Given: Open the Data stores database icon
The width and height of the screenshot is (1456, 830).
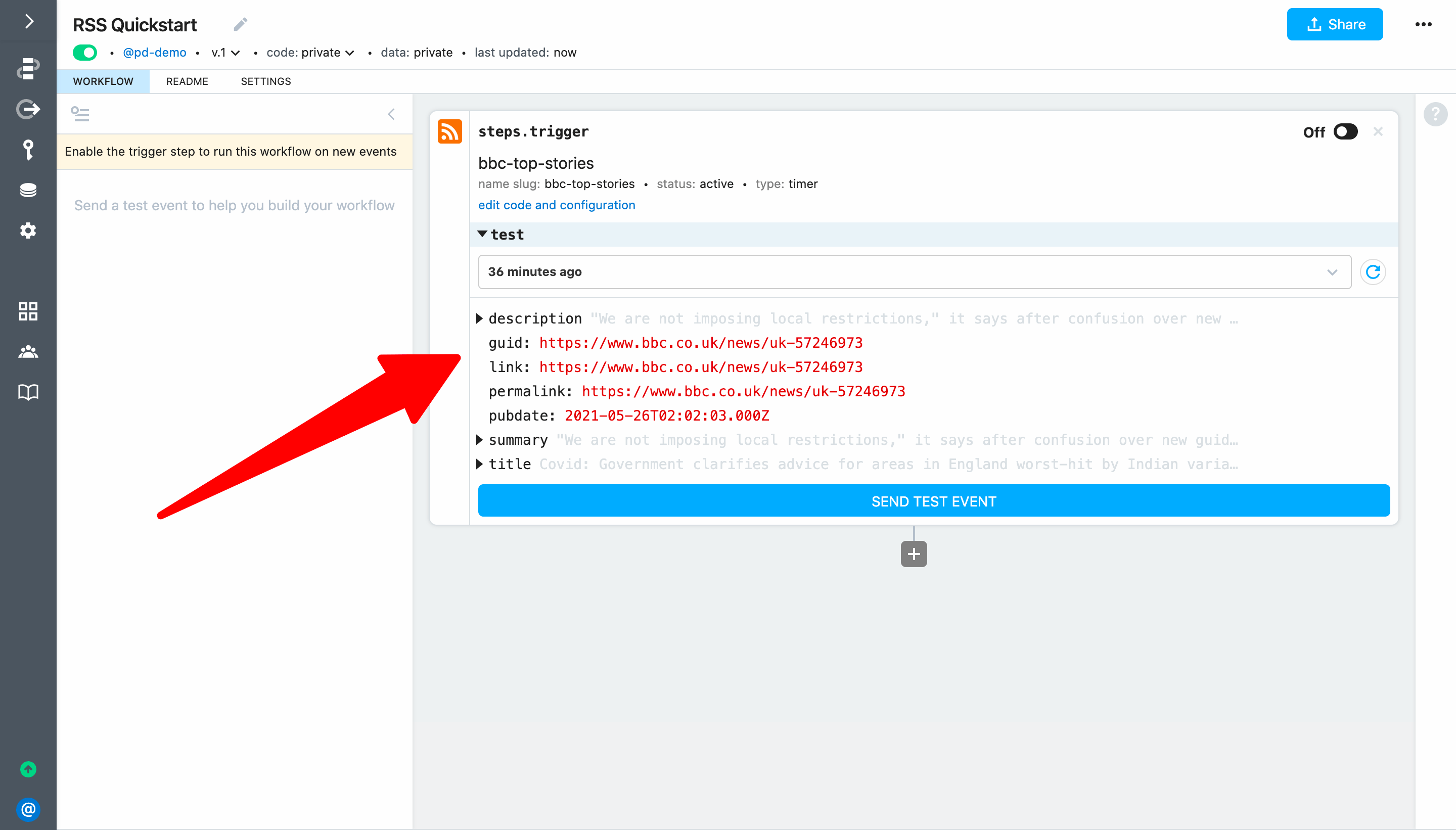Looking at the screenshot, I should point(28,190).
